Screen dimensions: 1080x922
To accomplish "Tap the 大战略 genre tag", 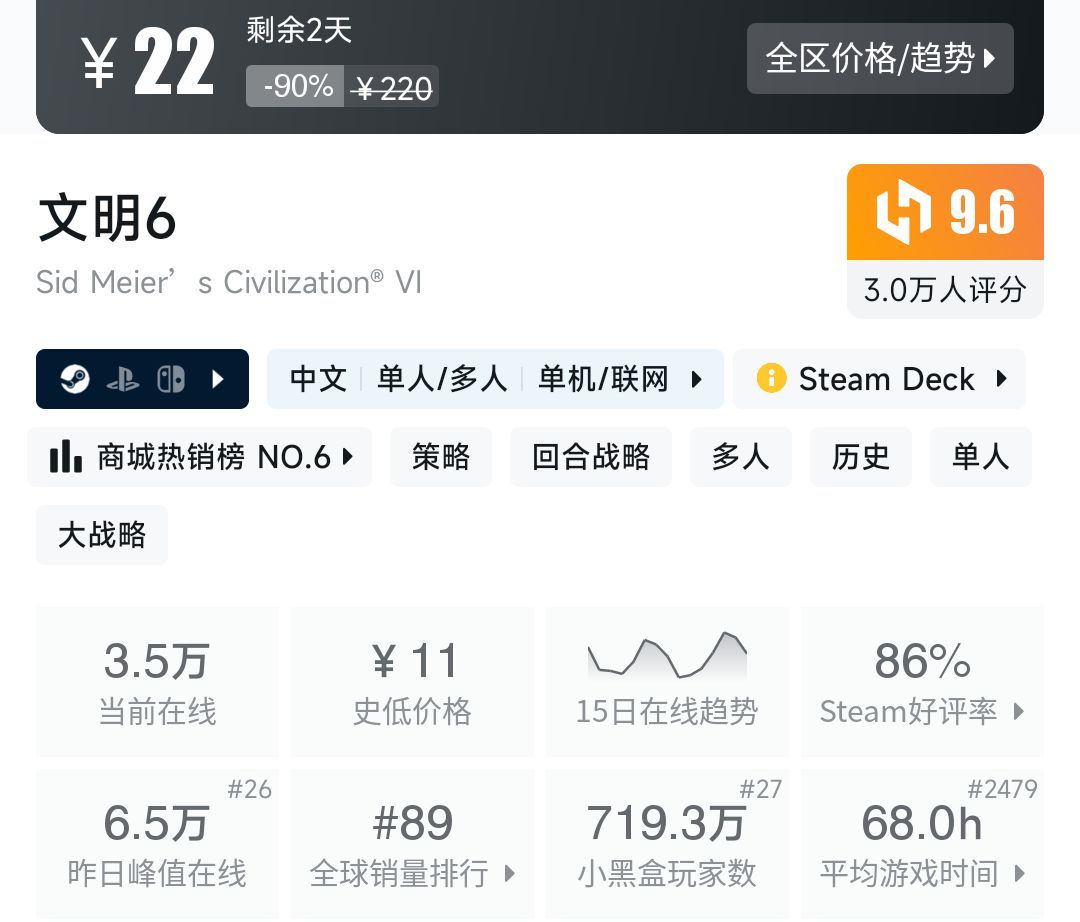I will pos(102,535).
